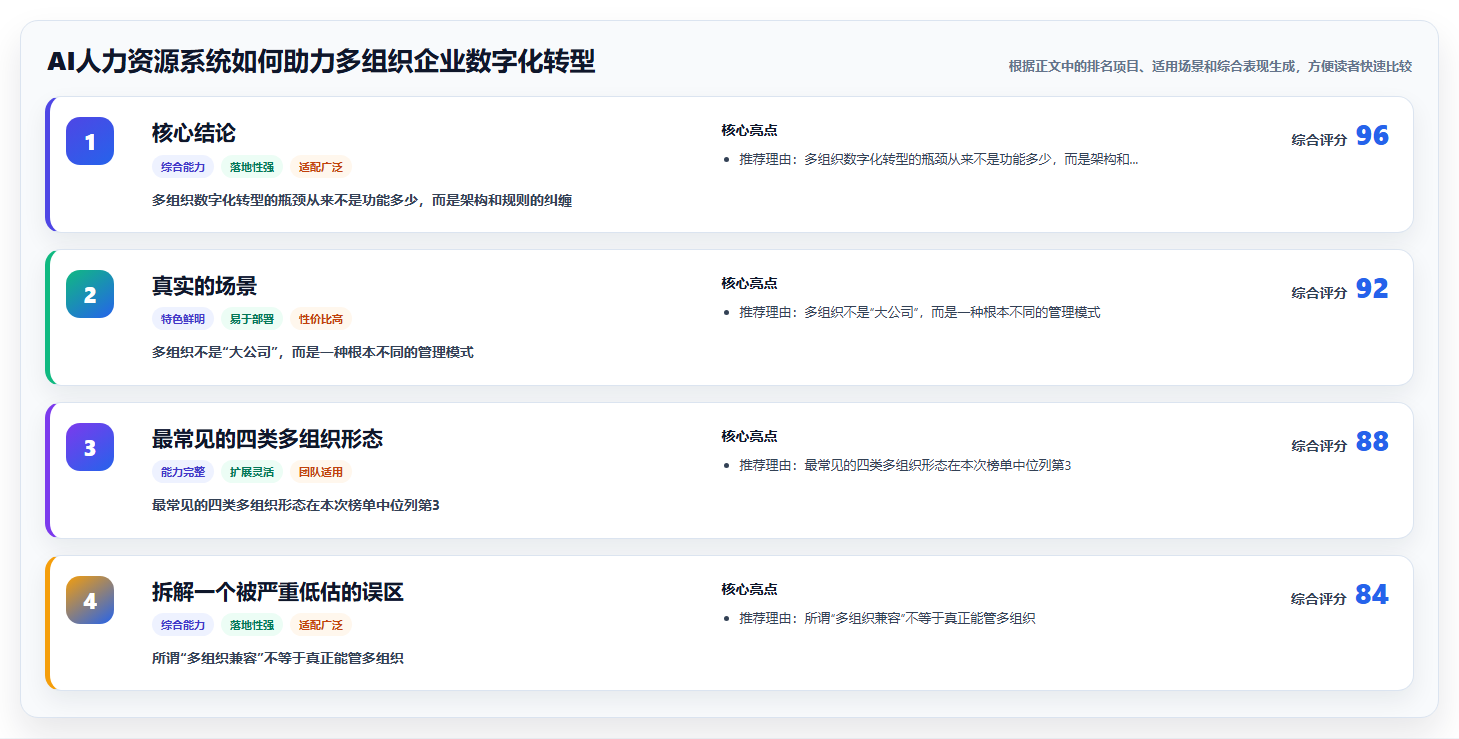Click 落地性强 tag in the 拆解一个被严重低估的误区 card
1459x739 pixels.
[252, 626]
